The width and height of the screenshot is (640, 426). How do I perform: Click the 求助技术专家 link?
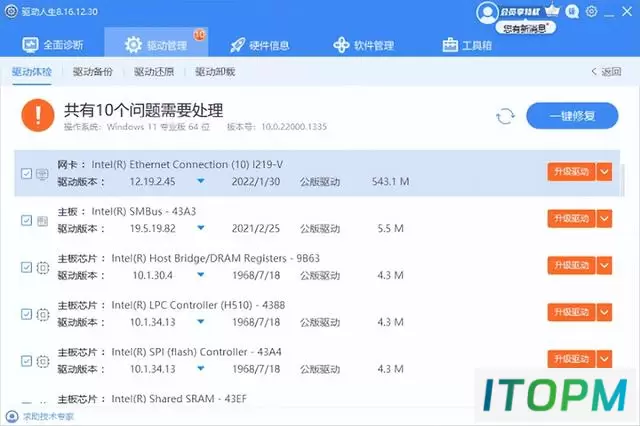pos(48,417)
